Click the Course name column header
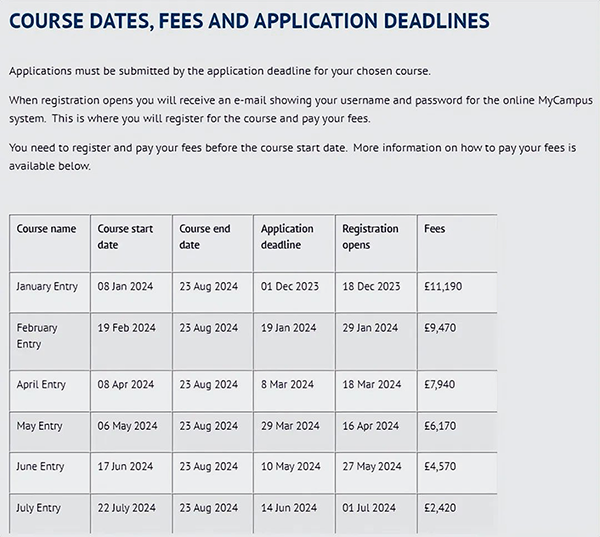Screen dimensions: 600x537 pyautogui.click(x=46, y=229)
